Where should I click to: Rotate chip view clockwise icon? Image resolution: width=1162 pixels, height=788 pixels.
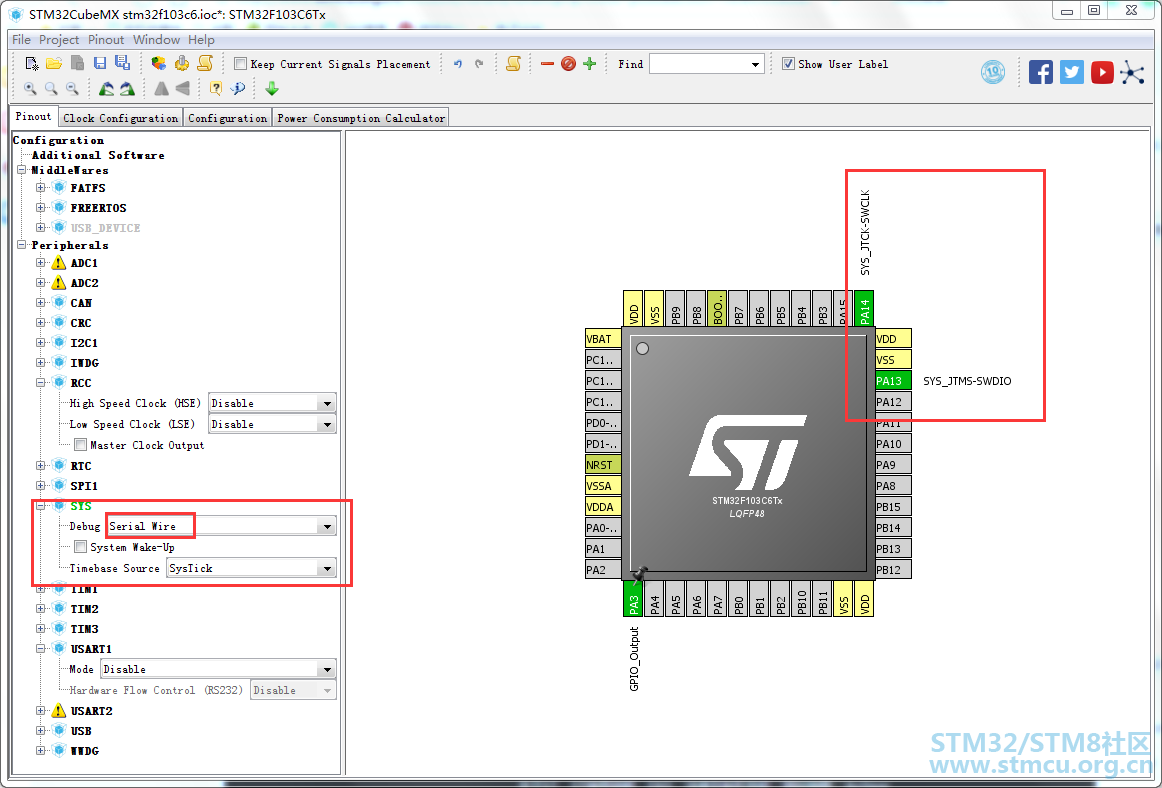127,89
